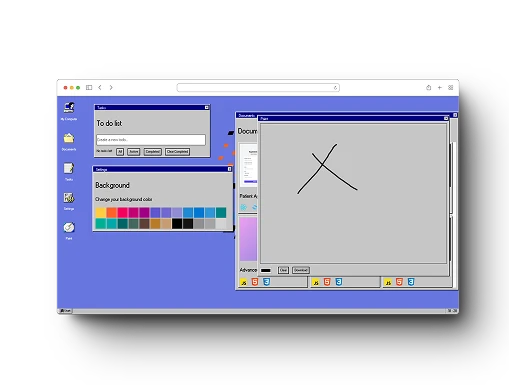Screen dimensions: 516x387
Task: Focus the browser address bar
Action: point(258,88)
